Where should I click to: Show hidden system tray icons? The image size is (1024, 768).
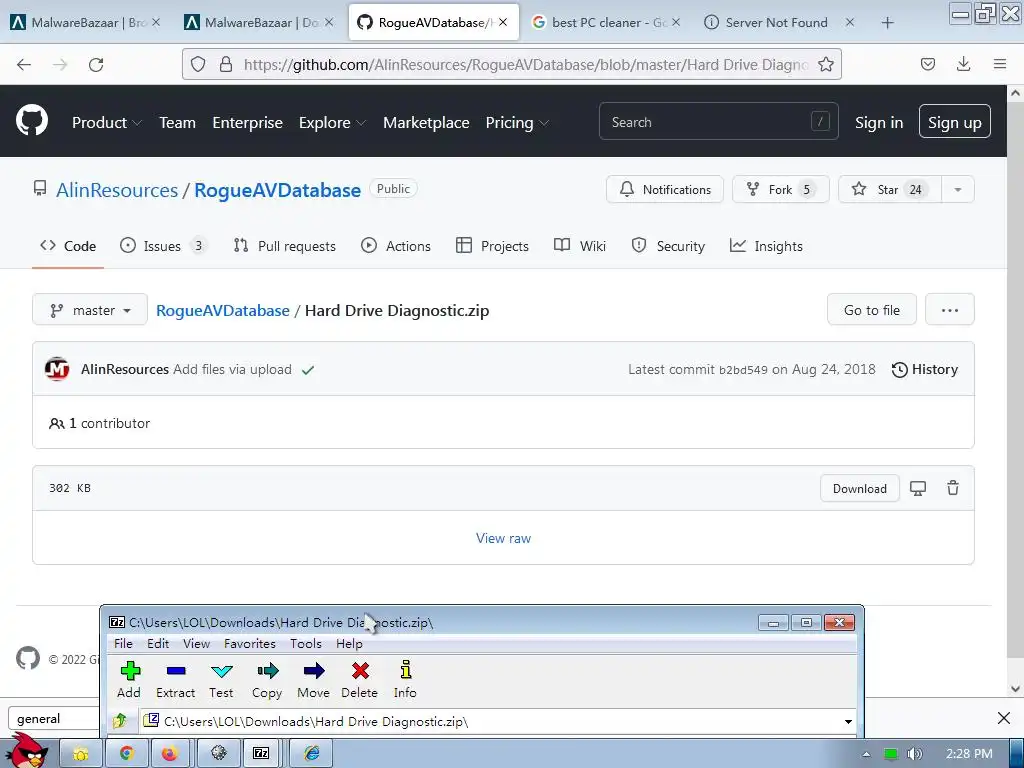pyautogui.click(x=866, y=754)
